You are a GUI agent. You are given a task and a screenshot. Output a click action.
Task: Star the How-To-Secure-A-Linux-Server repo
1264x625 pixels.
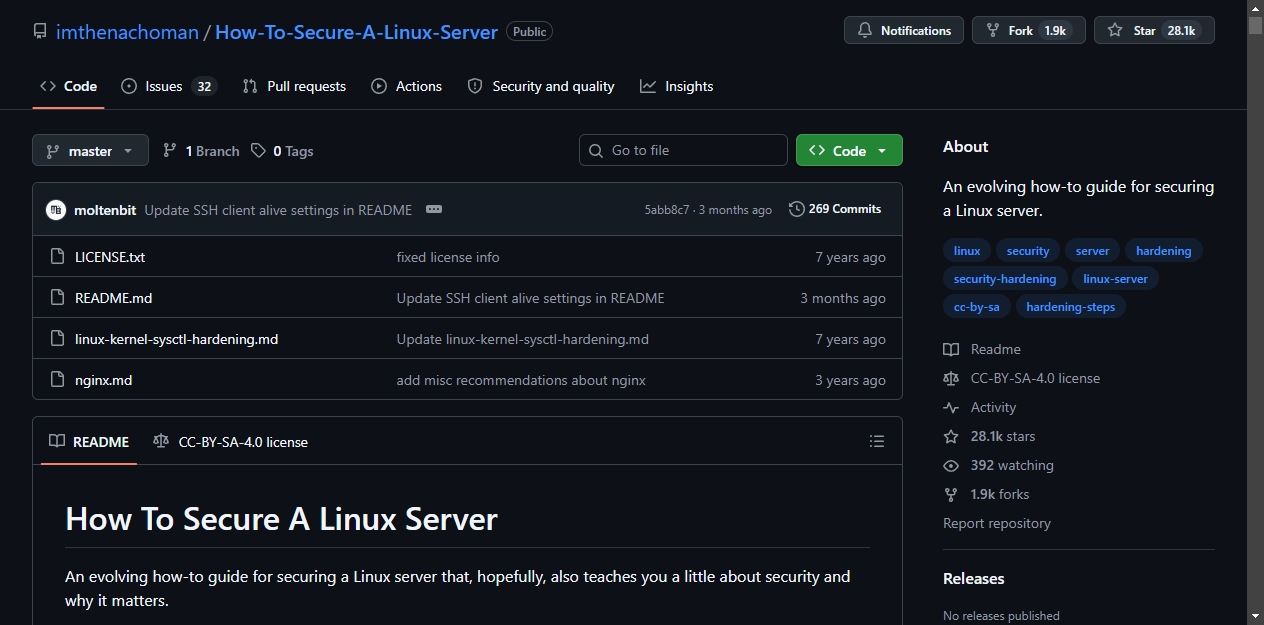coord(1154,30)
